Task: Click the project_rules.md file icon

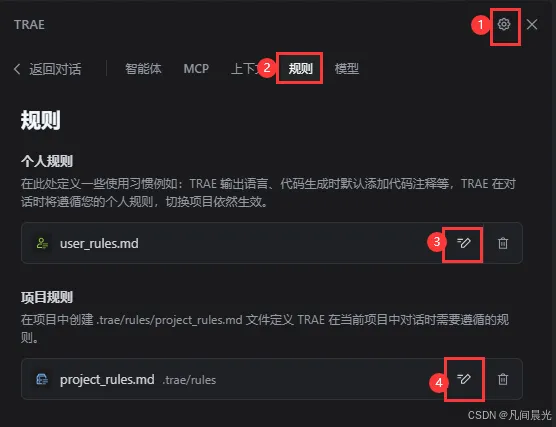Action: (x=42, y=379)
